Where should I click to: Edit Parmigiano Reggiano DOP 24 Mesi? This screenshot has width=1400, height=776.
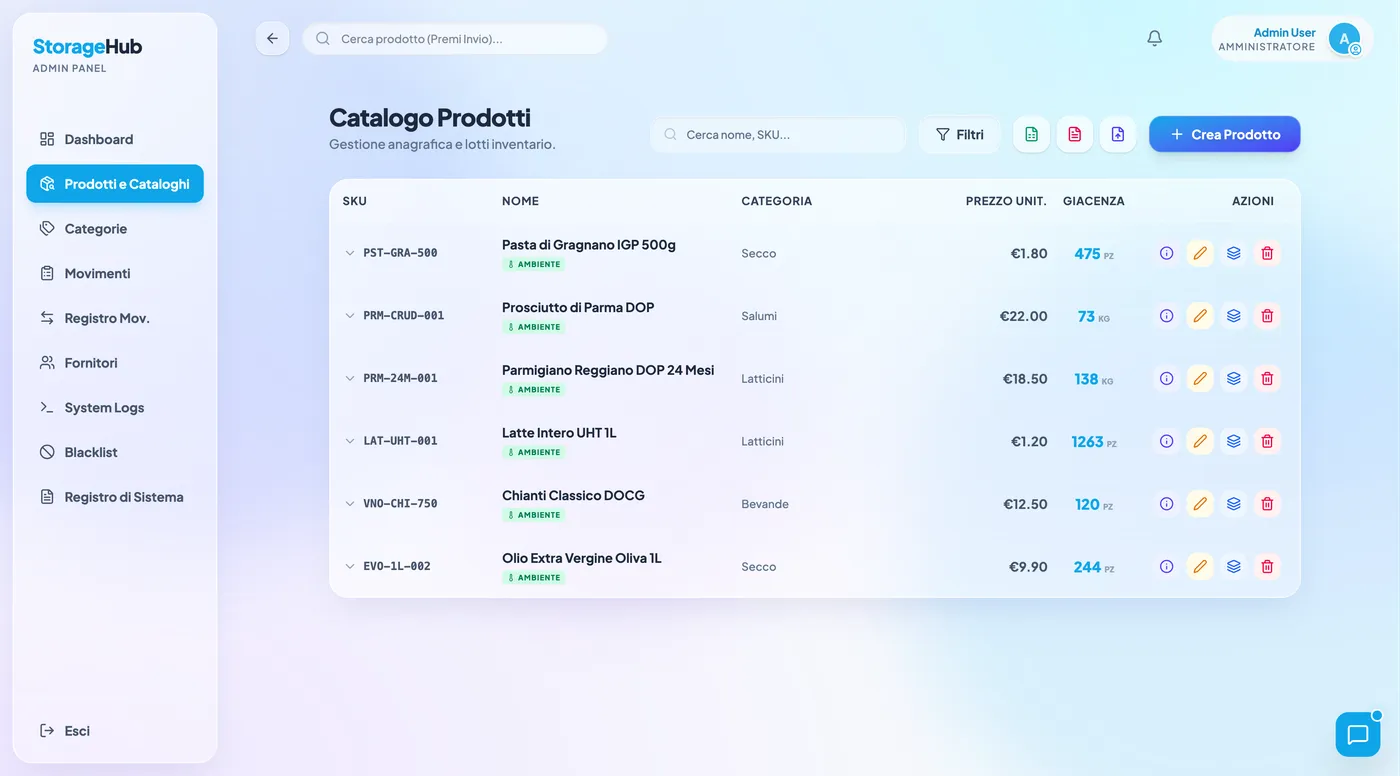(1200, 378)
